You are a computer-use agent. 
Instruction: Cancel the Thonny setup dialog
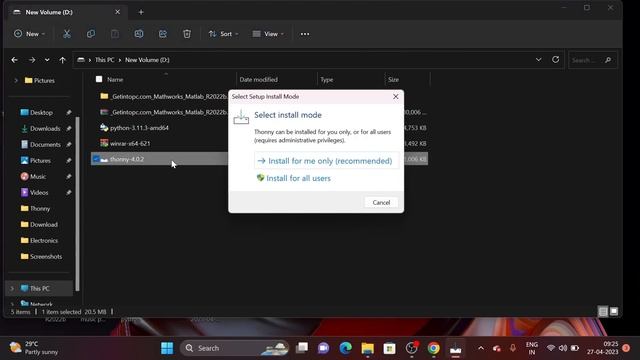[381, 202]
